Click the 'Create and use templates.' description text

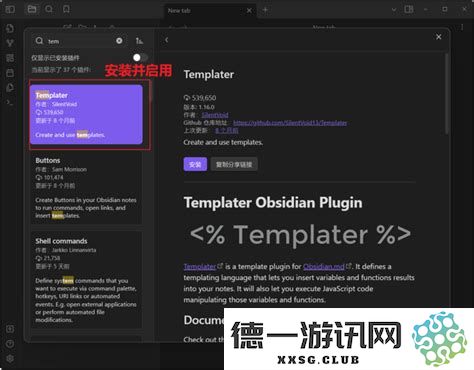pos(223,142)
